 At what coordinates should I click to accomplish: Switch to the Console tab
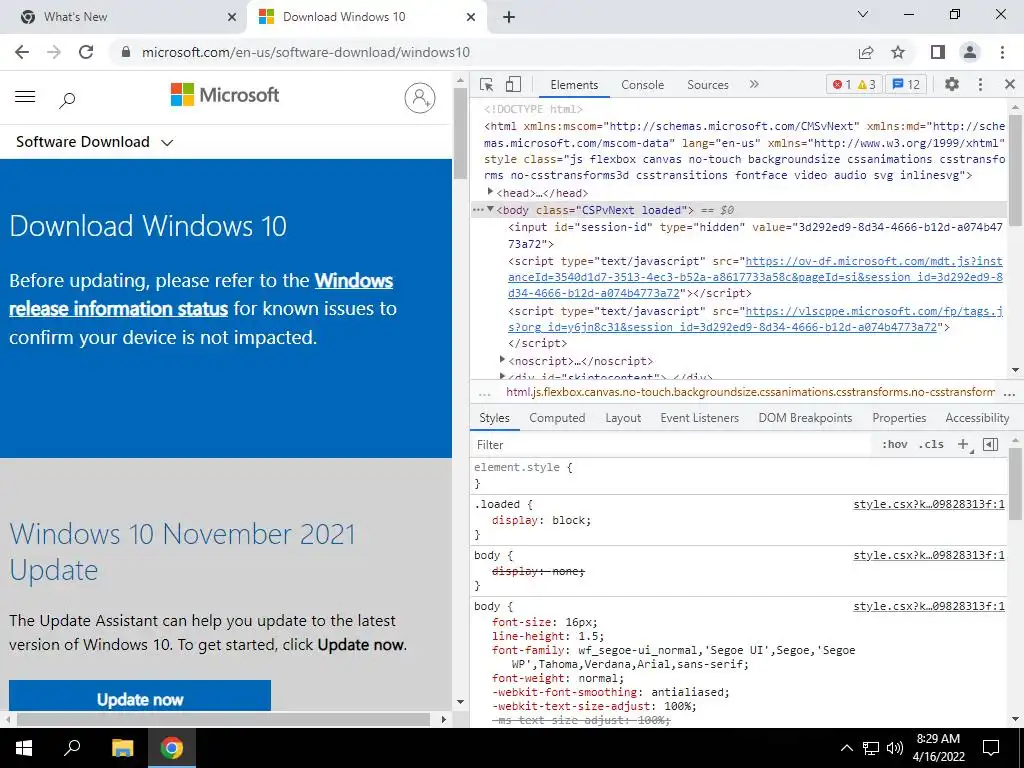pyautogui.click(x=643, y=85)
